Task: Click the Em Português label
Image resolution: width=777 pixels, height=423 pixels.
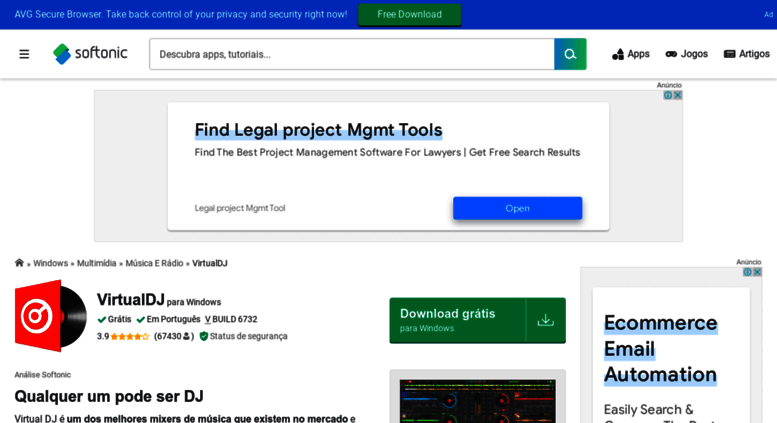Action: pyautogui.click(x=168, y=319)
